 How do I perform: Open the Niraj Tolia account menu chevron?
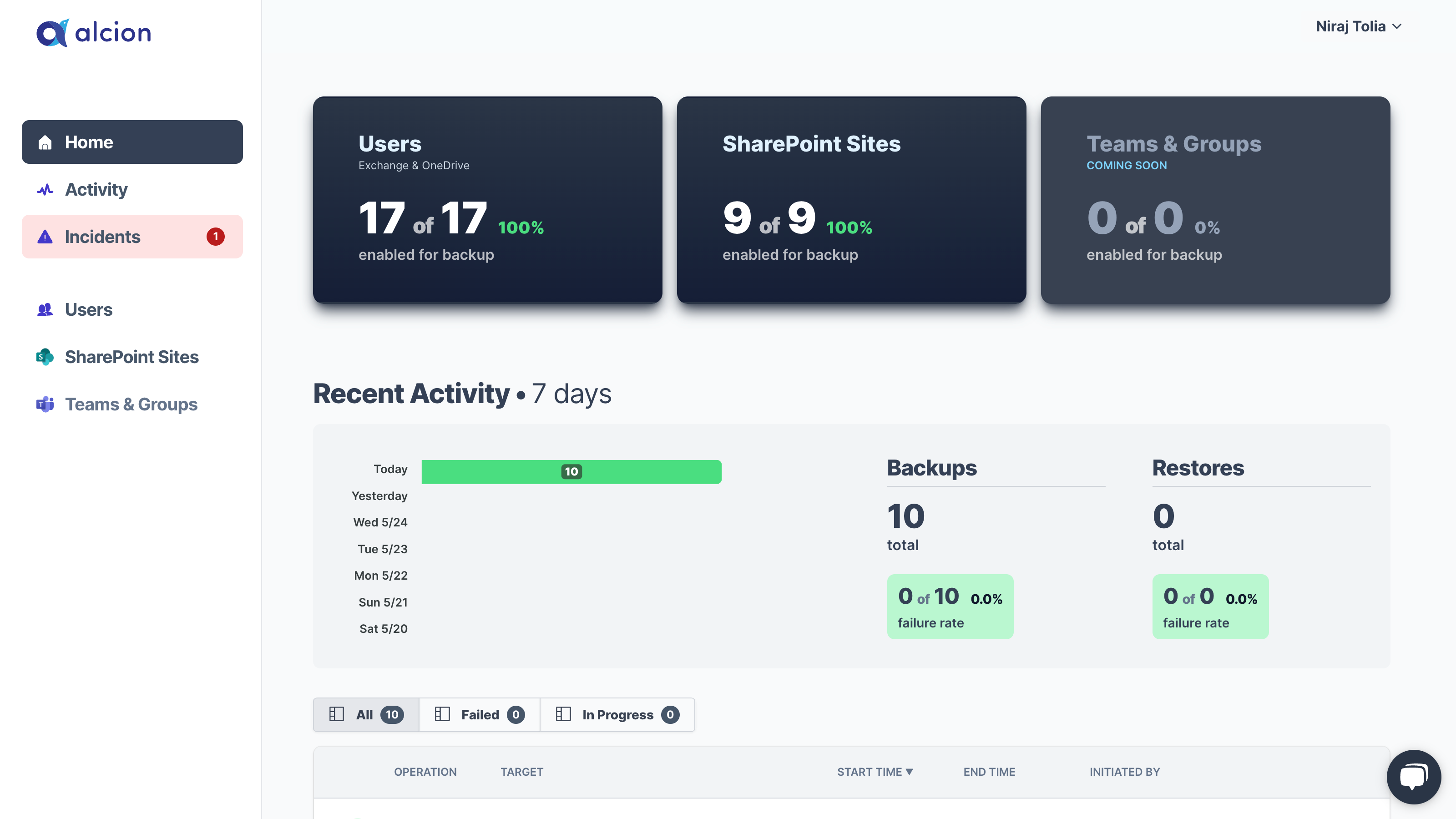tap(1397, 26)
